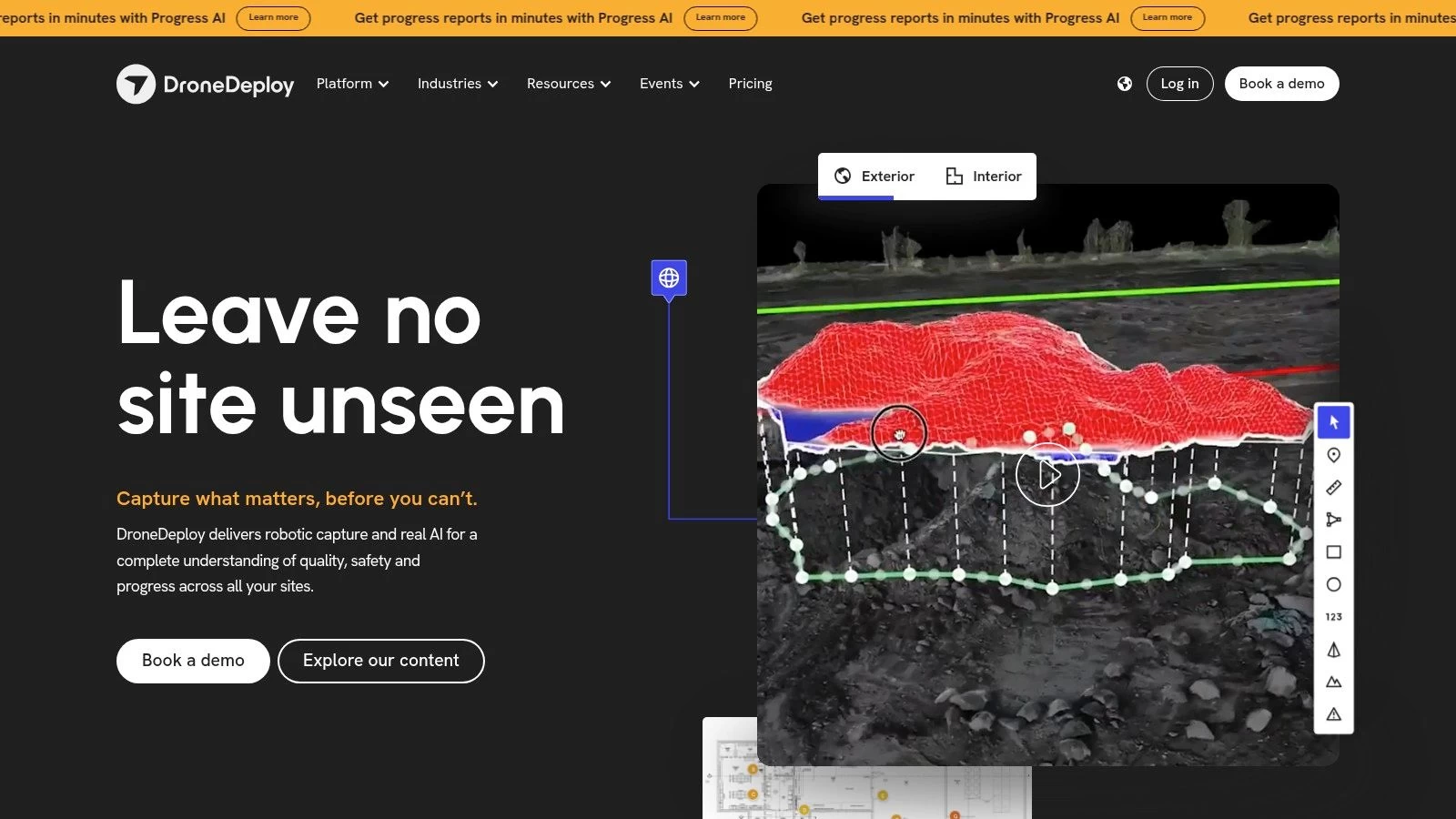Open the elevation mountain tool

pos(1333,682)
